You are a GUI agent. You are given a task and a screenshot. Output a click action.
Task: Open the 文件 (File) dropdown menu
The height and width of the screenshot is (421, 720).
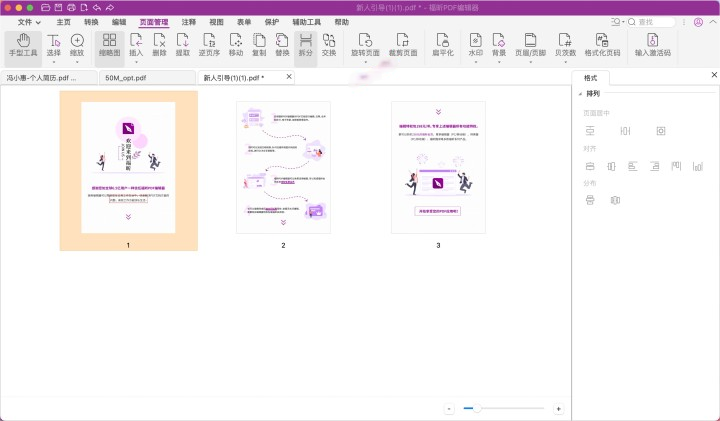pos(30,21)
